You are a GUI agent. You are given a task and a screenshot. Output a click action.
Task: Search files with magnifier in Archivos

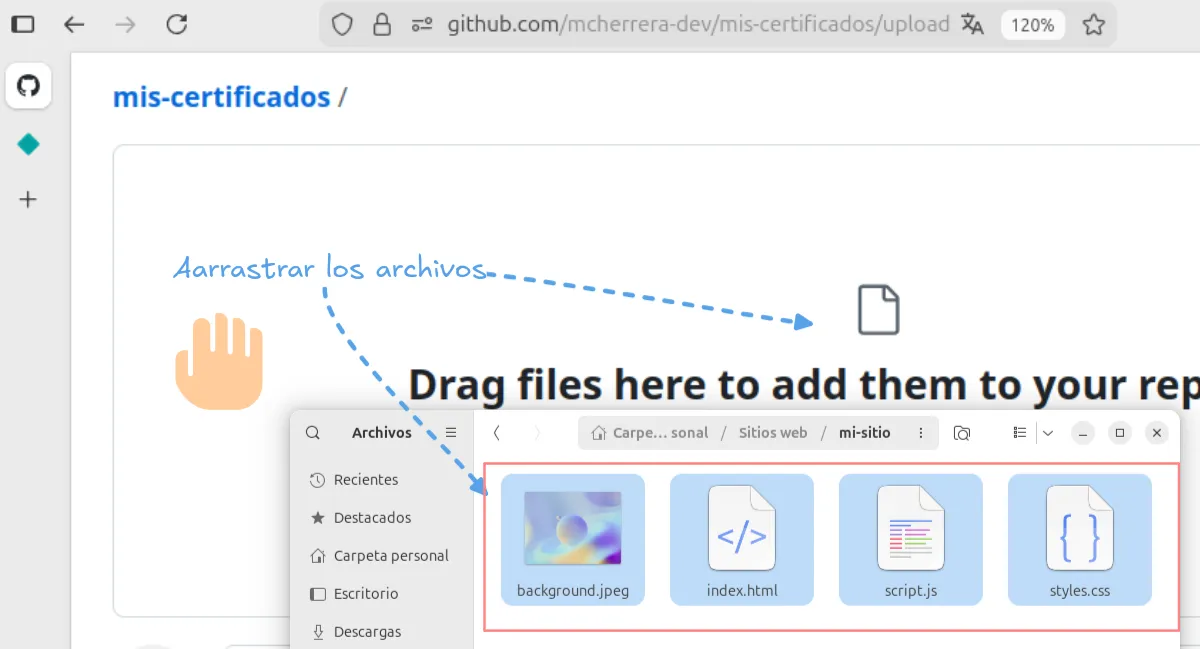coord(313,433)
